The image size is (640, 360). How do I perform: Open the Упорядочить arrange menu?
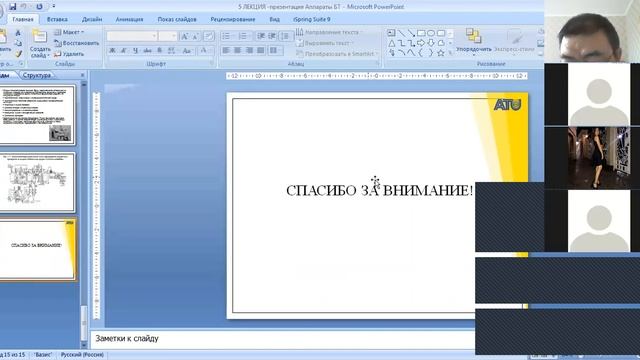point(473,42)
